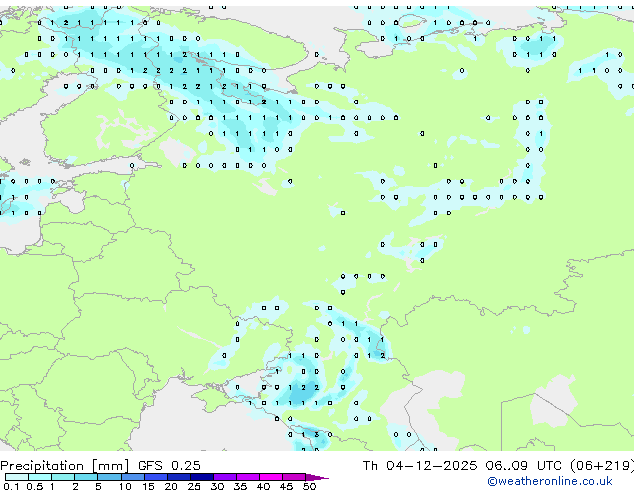Select the '10' legend scale label

[x=125, y=486]
